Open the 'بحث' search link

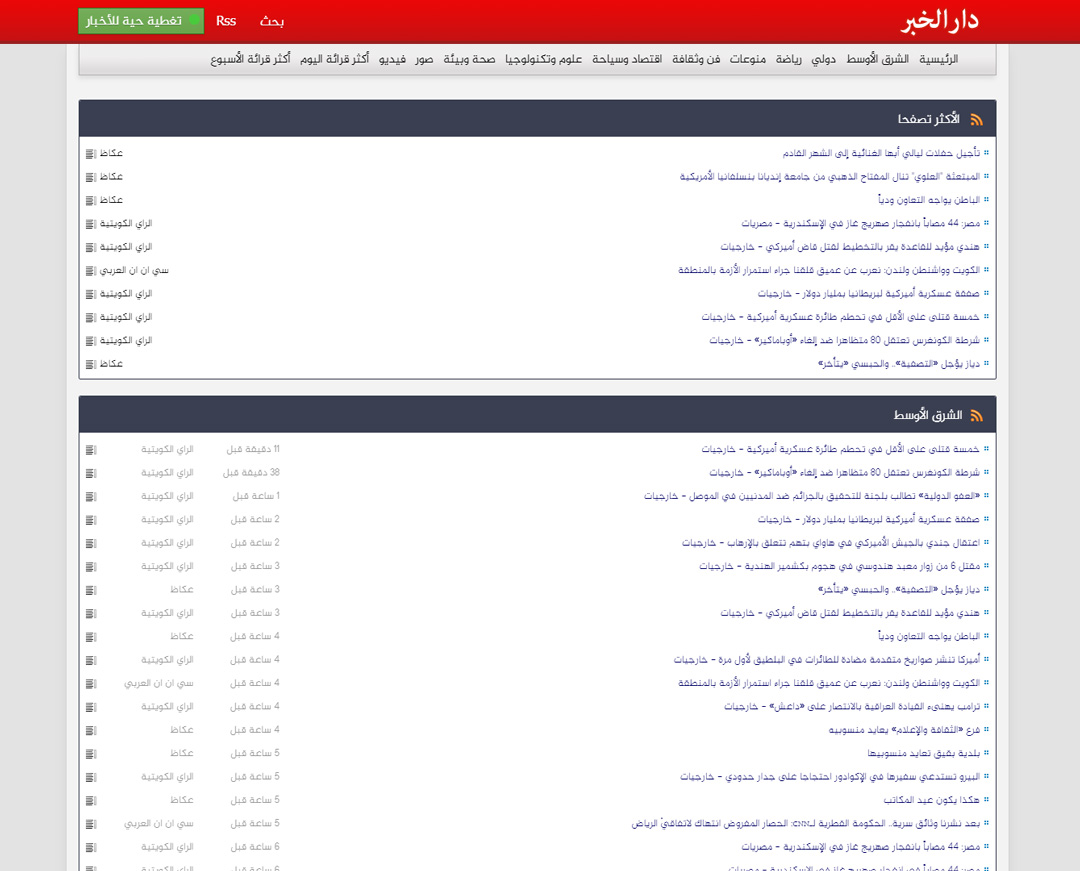click(x=272, y=21)
